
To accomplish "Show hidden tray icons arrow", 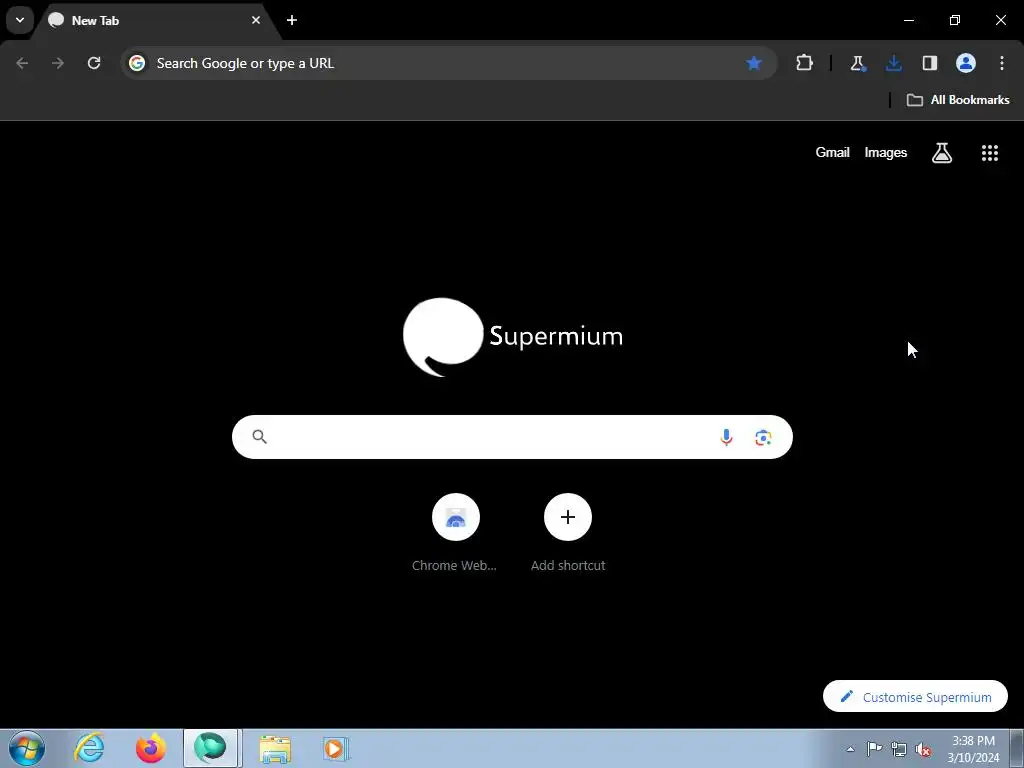I will tap(850, 749).
